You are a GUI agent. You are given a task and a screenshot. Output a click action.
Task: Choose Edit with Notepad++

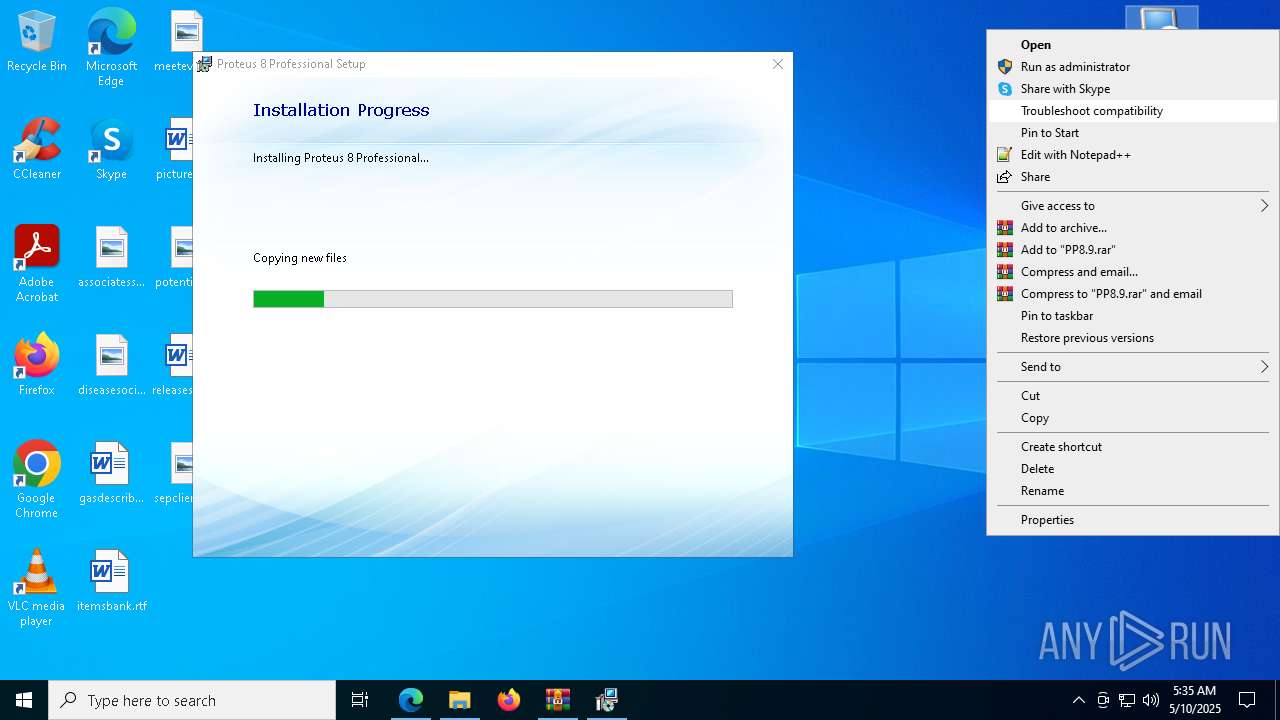[1132, 155]
